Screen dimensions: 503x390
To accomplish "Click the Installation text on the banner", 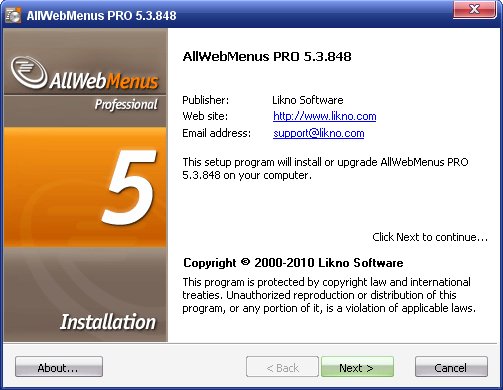I will [108, 322].
